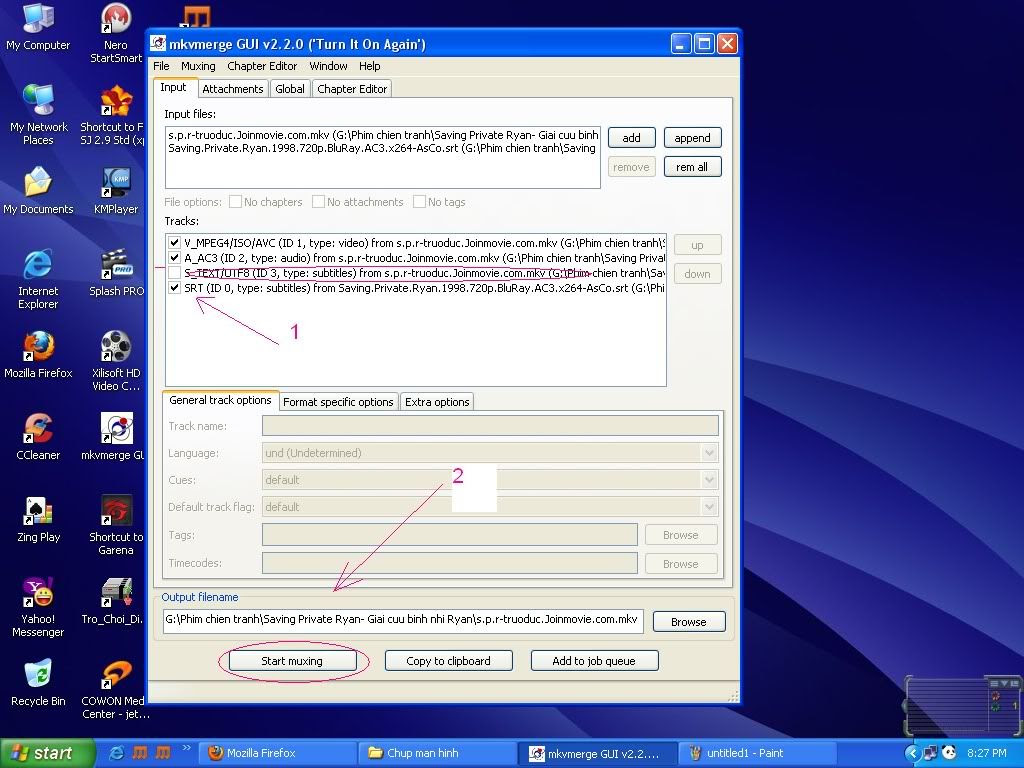Image resolution: width=1024 pixels, height=768 pixels.
Task: Uncheck SRT subtitles track checkbox
Action: [x=174, y=288]
